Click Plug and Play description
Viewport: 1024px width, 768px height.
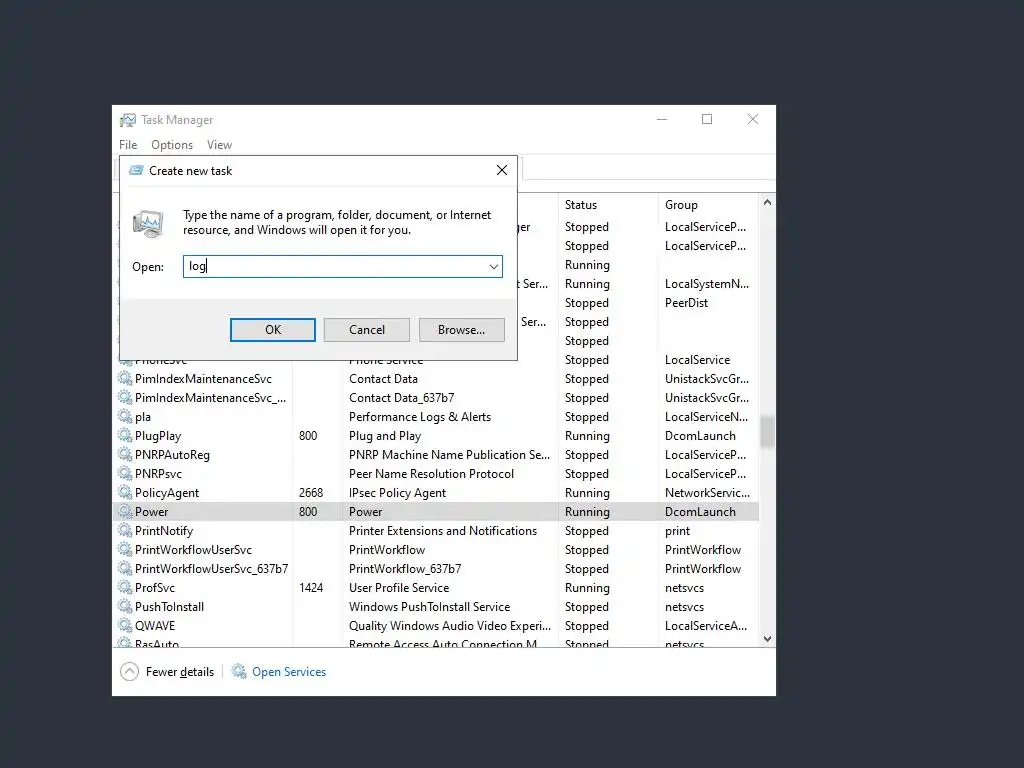[x=385, y=436]
